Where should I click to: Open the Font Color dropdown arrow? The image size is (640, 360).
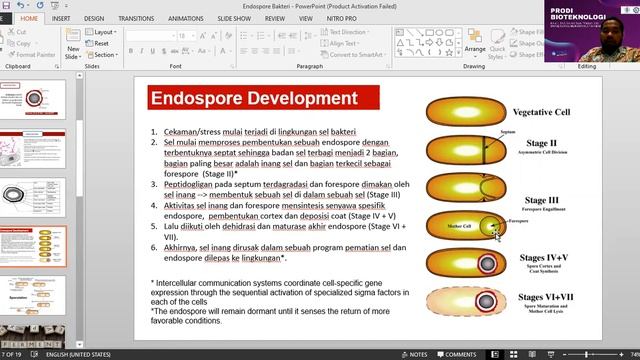[x=230, y=51]
